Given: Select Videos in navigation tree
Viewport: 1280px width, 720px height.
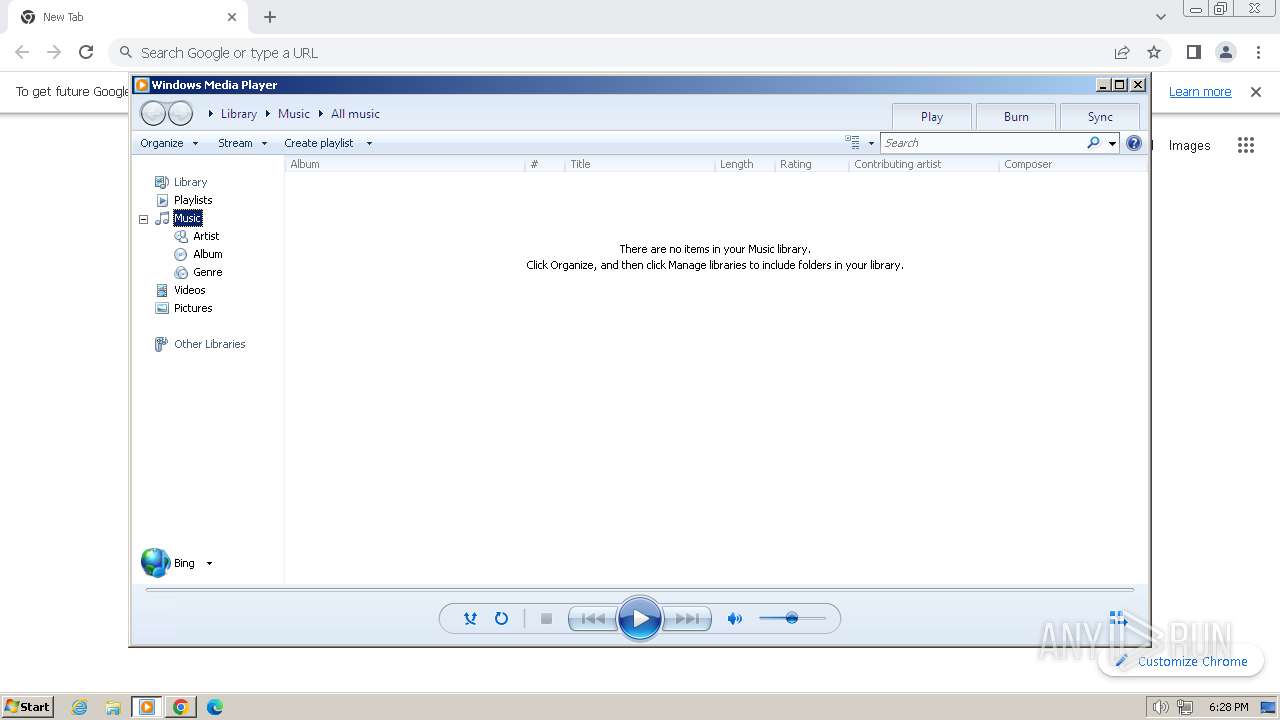Looking at the screenshot, I should 189,290.
